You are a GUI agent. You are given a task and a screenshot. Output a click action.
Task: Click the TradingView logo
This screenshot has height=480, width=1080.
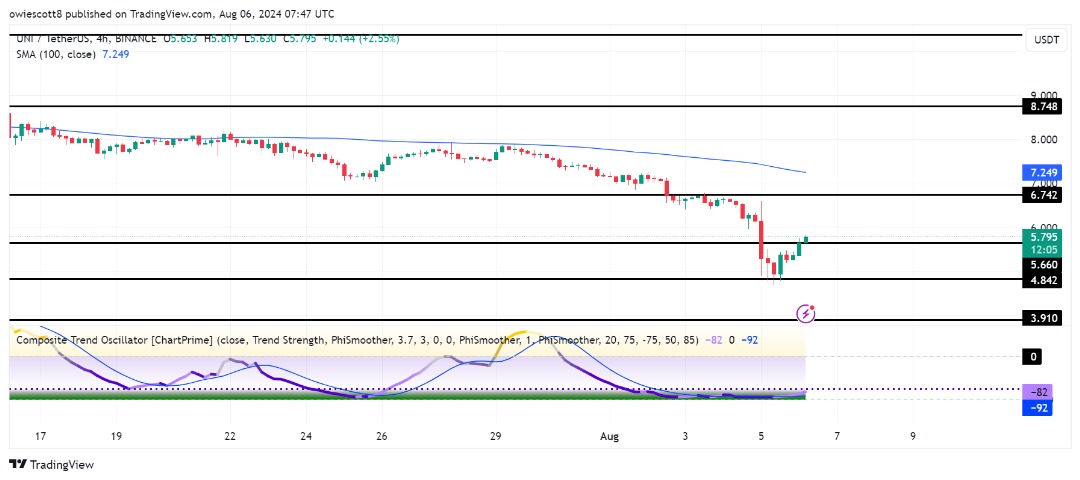tap(51, 464)
